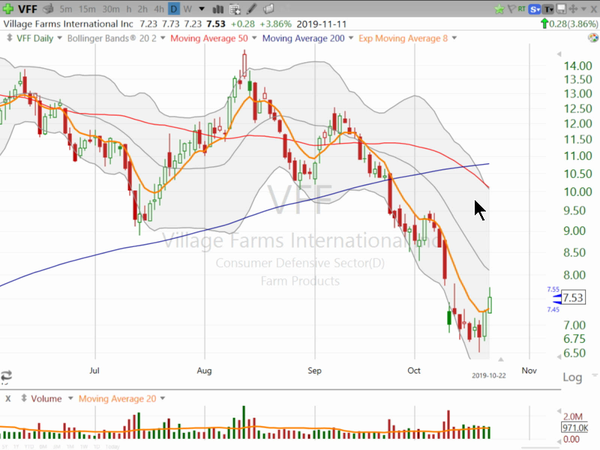Screen dimensions: 600x450
Task: Open the Moving Average 200 dropdown
Action: click(351, 38)
